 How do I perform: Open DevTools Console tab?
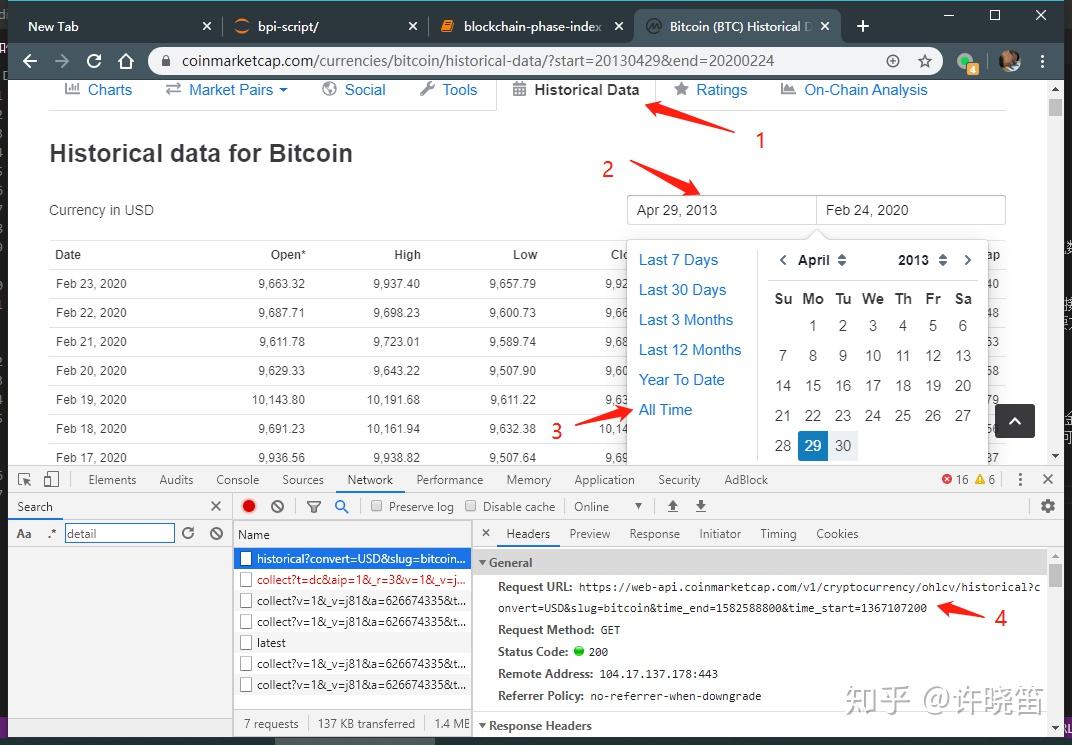(x=237, y=480)
